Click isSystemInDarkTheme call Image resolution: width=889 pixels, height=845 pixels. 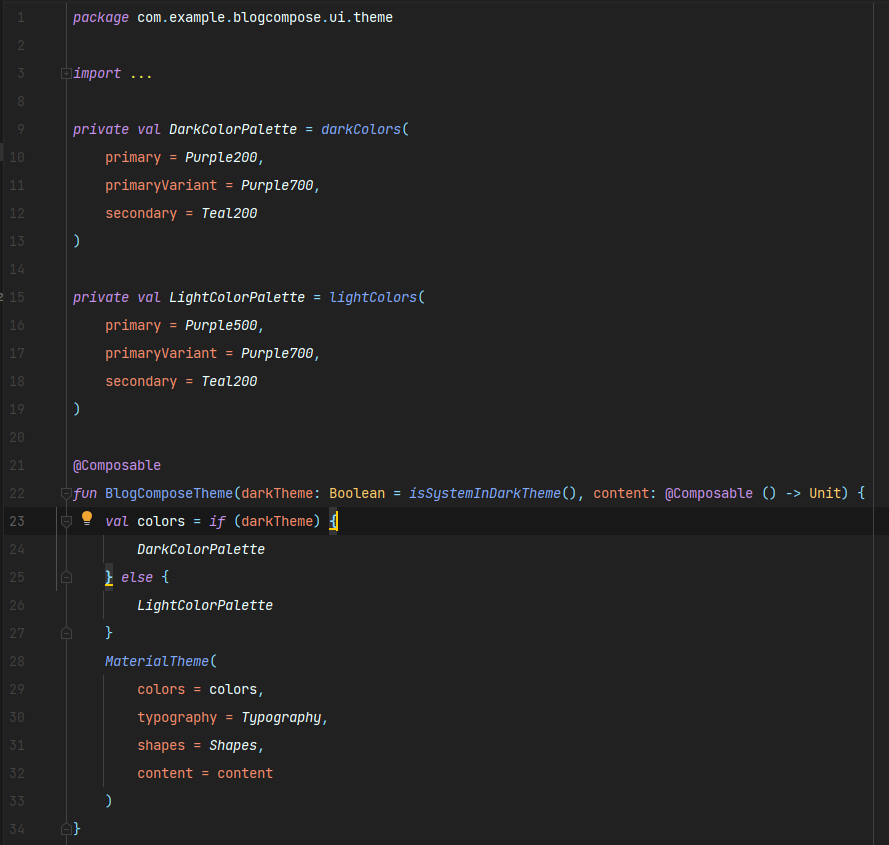[x=485, y=493]
